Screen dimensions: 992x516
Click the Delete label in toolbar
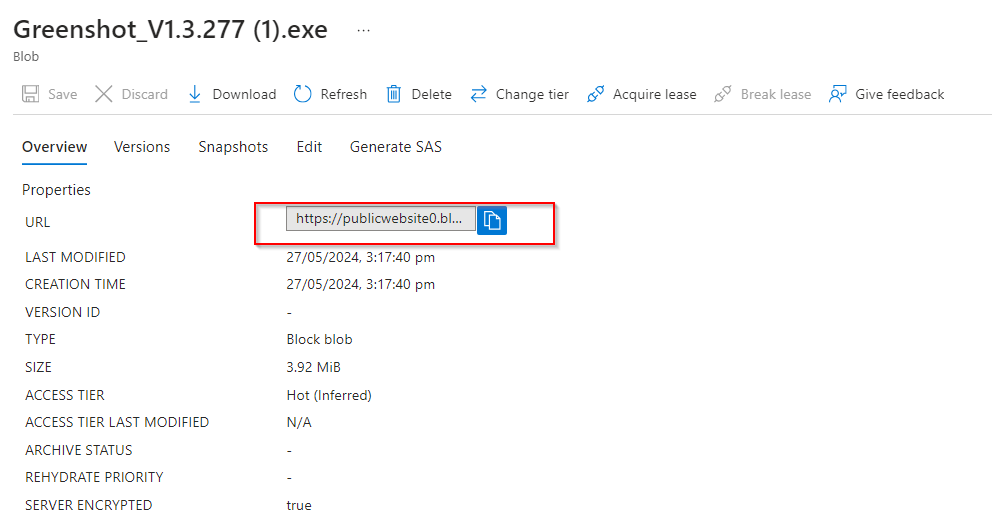point(431,94)
